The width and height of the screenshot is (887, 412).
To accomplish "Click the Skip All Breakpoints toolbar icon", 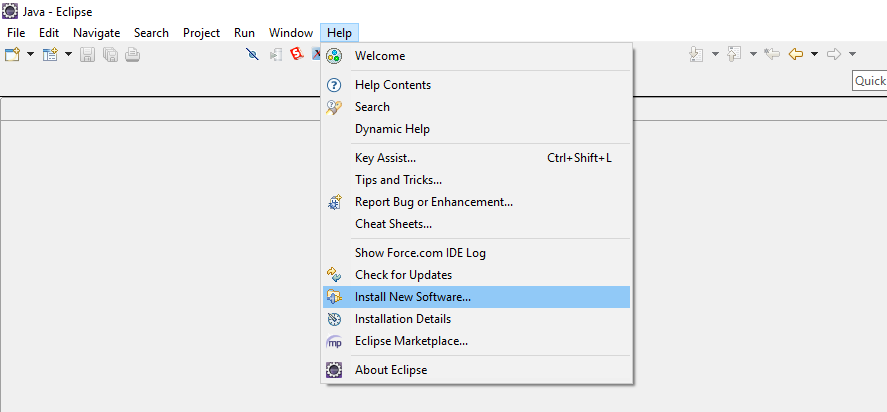I will [x=252, y=54].
